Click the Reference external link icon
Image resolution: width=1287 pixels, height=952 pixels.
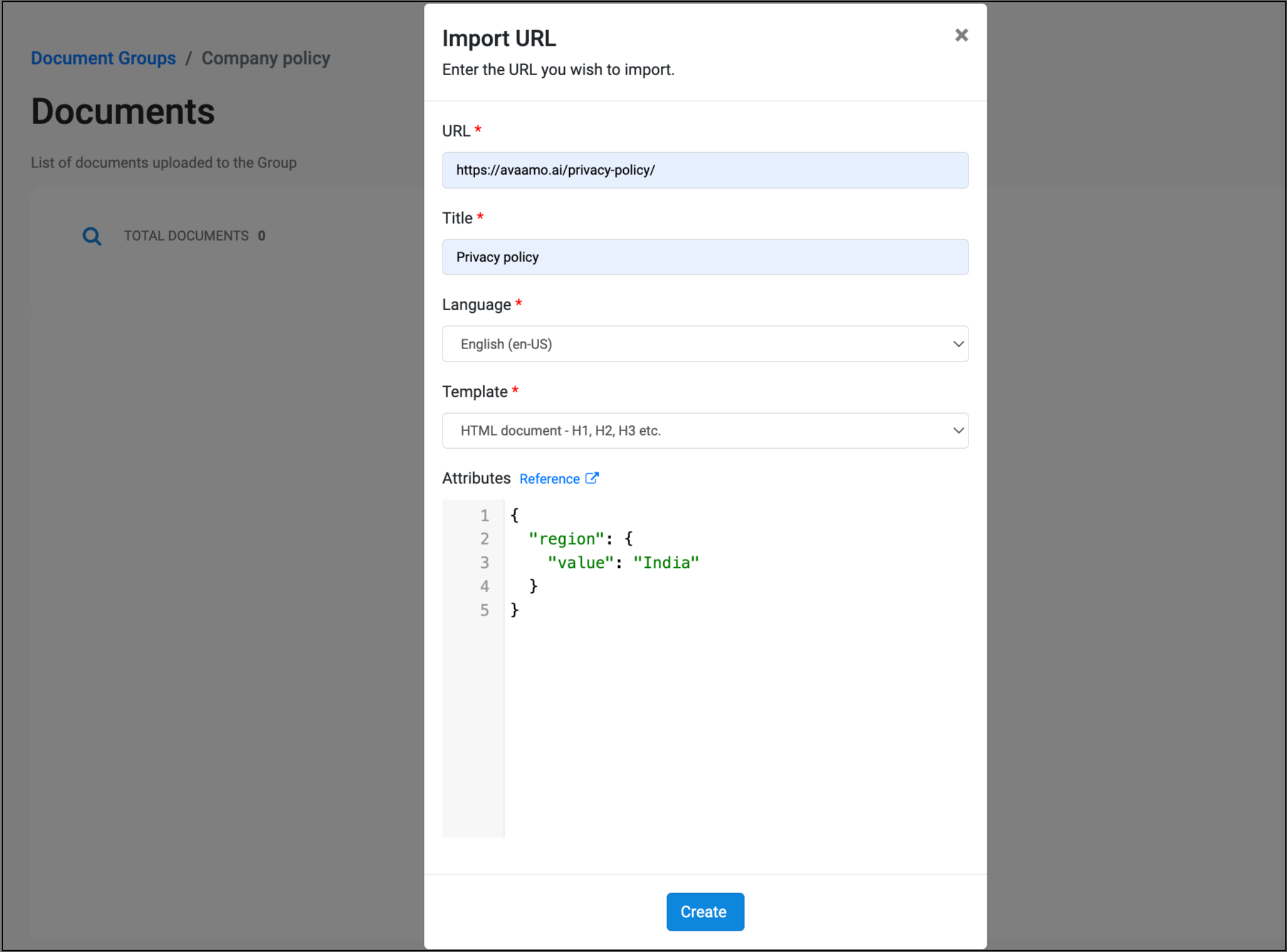[x=592, y=478]
